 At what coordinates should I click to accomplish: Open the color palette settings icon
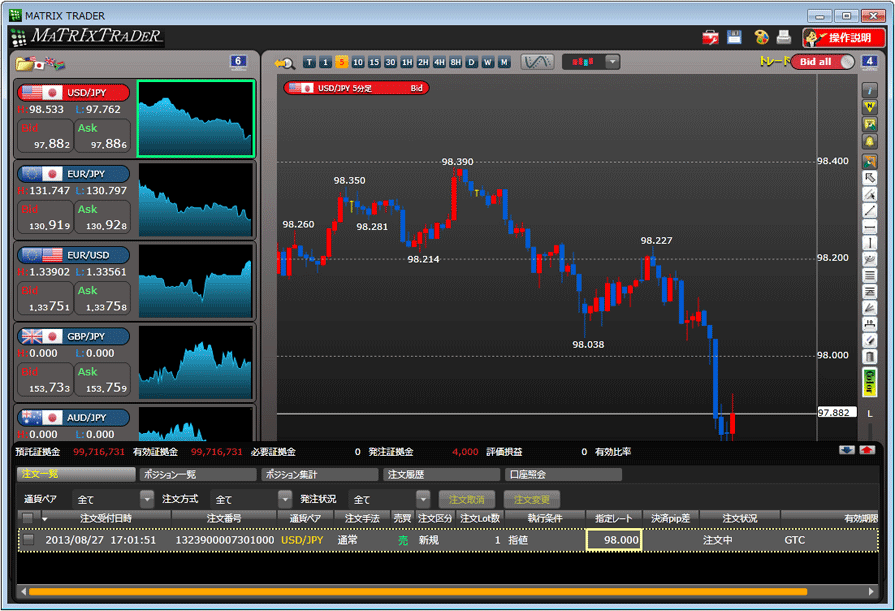pos(761,38)
